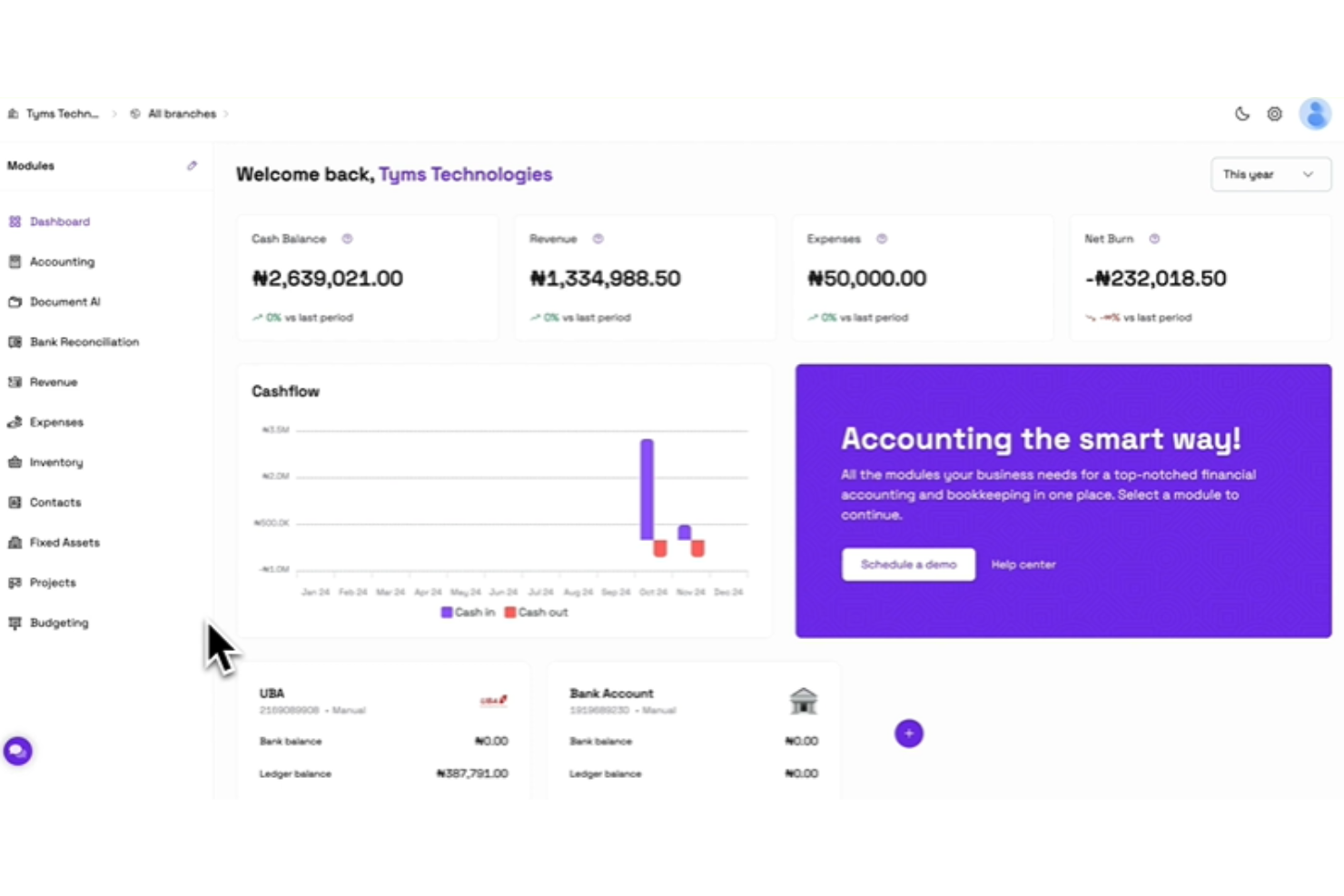Open the Expenses module in sidebar
This screenshot has width=1344, height=896.
(x=56, y=422)
